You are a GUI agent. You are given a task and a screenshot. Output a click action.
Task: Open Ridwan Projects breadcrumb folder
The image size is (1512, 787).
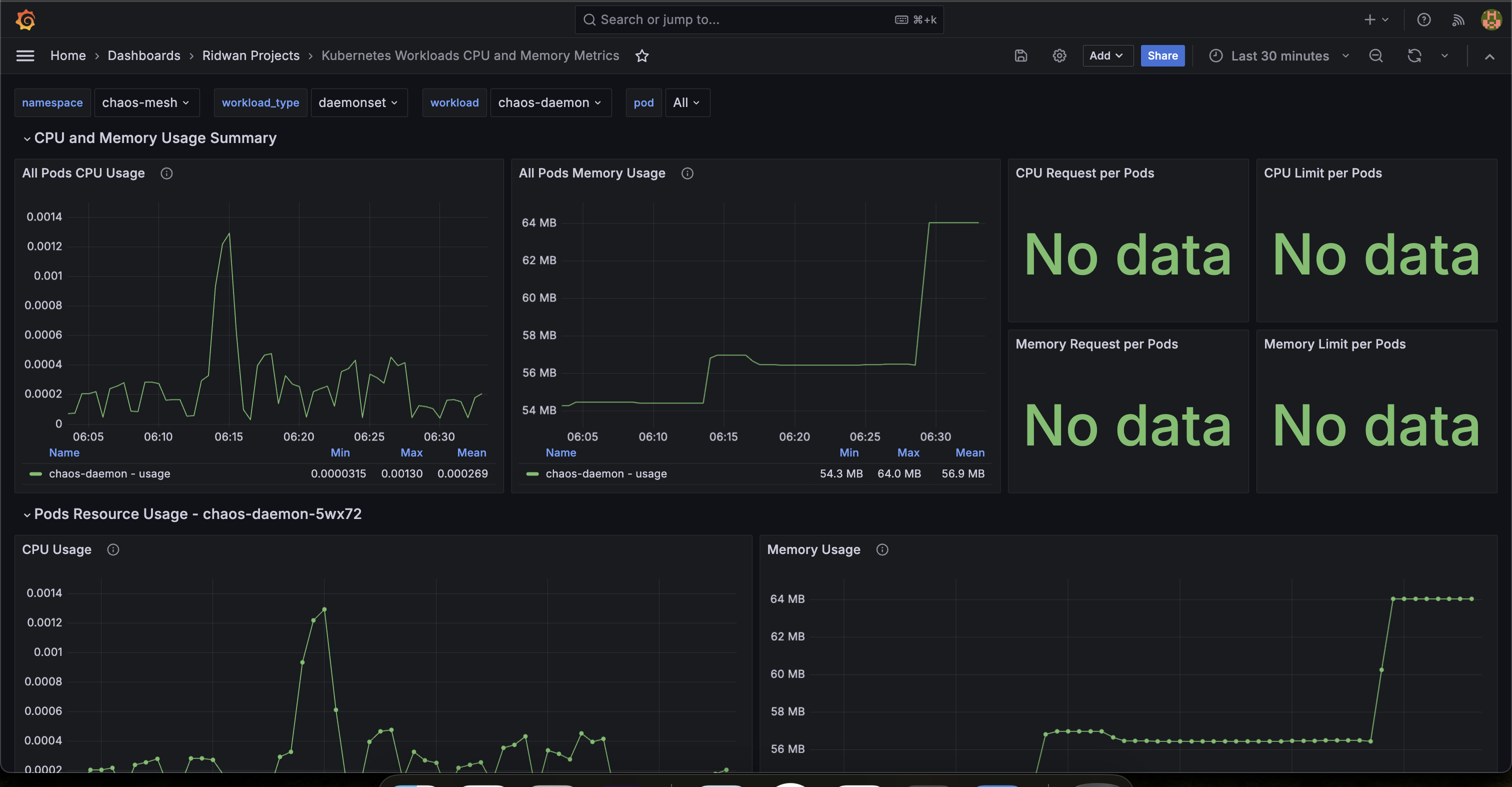pyautogui.click(x=250, y=56)
